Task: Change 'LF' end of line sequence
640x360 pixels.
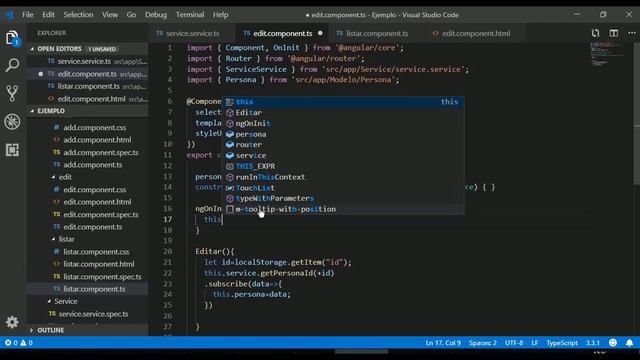Action: coord(535,342)
